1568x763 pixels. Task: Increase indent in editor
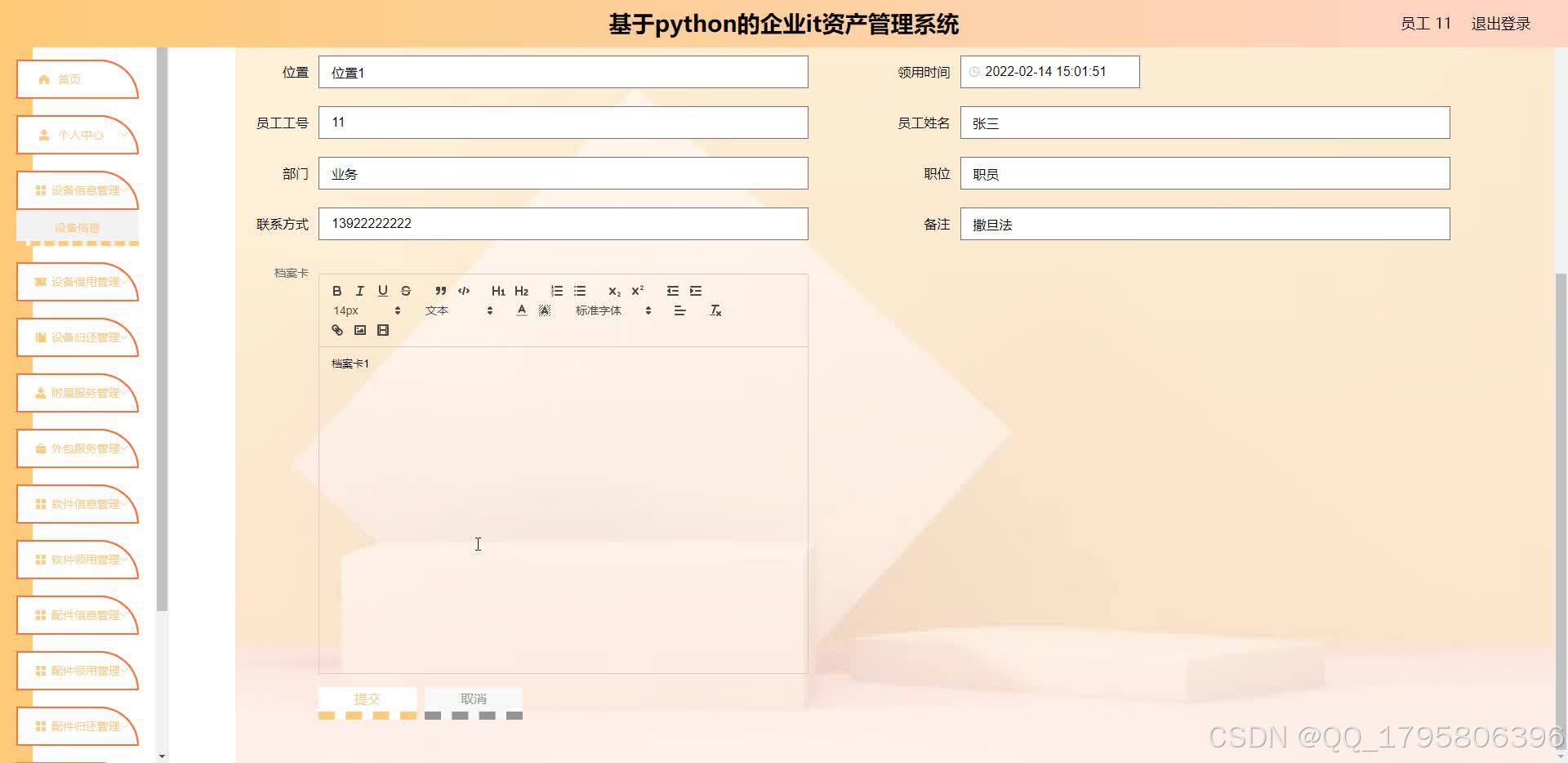pos(696,291)
